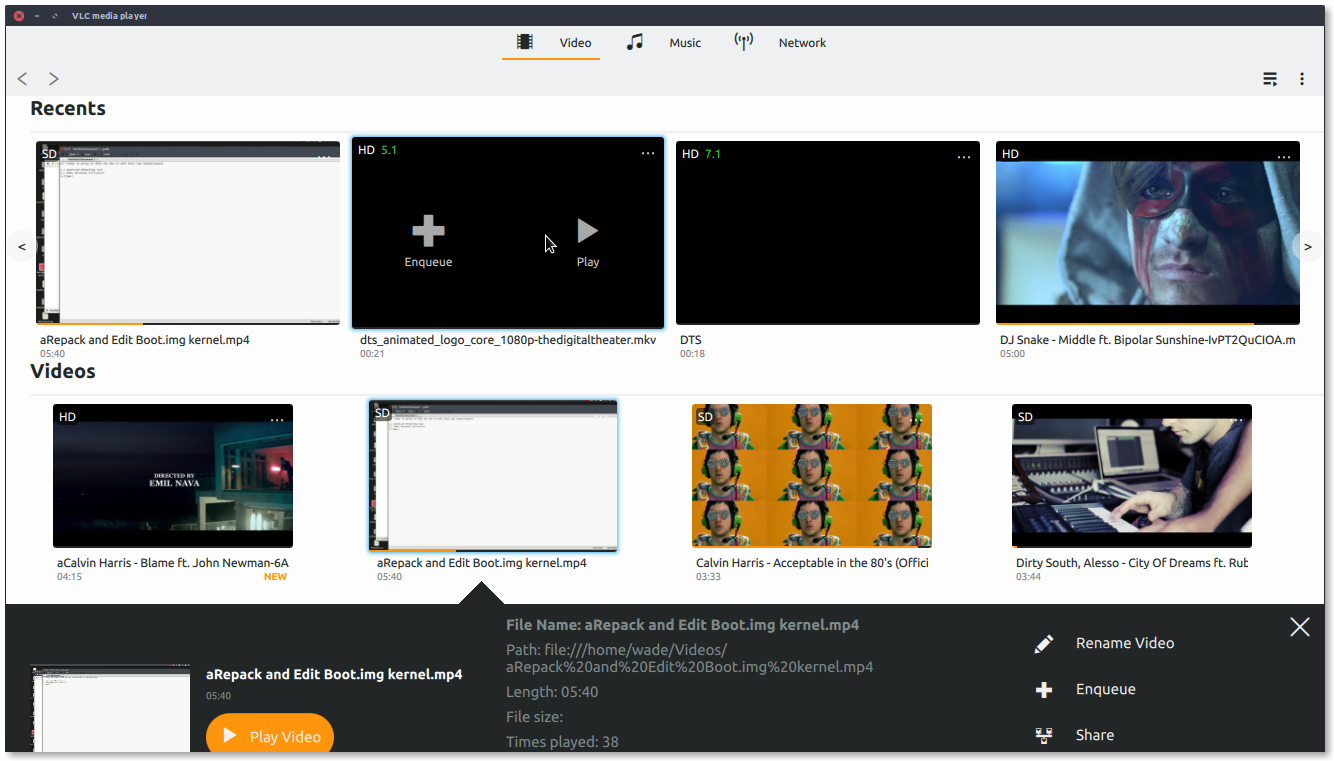Open the three-dot overflow menu in toolbar
Viewport: 1334px width, 761px height.
1302,79
